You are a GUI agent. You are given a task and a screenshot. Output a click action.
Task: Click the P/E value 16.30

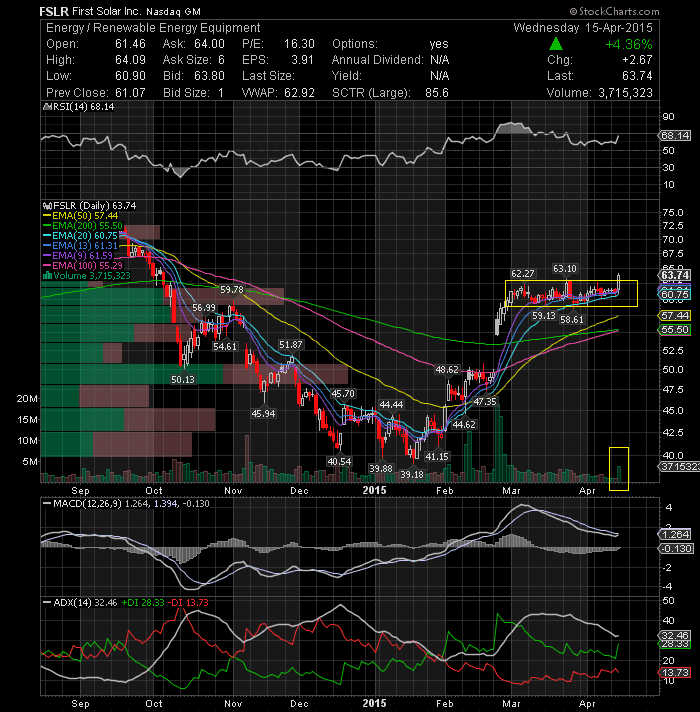coord(299,44)
